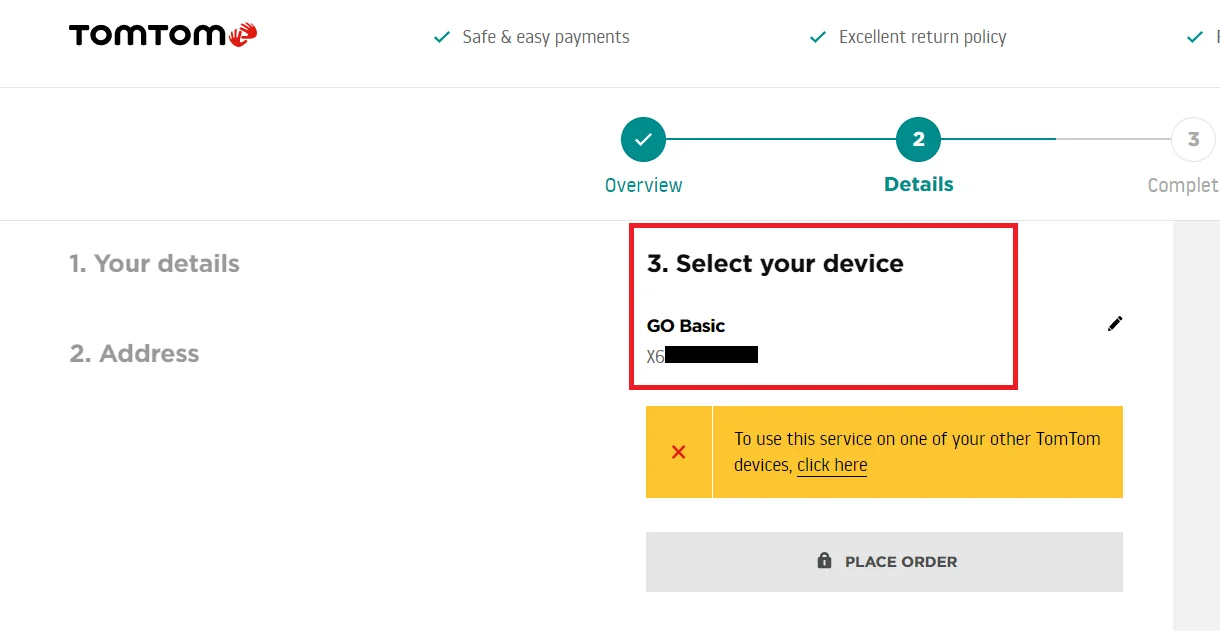The width and height of the screenshot is (1220, 631).
Task: Click the 'Safe & easy payments' text
Action: [546, 37]
